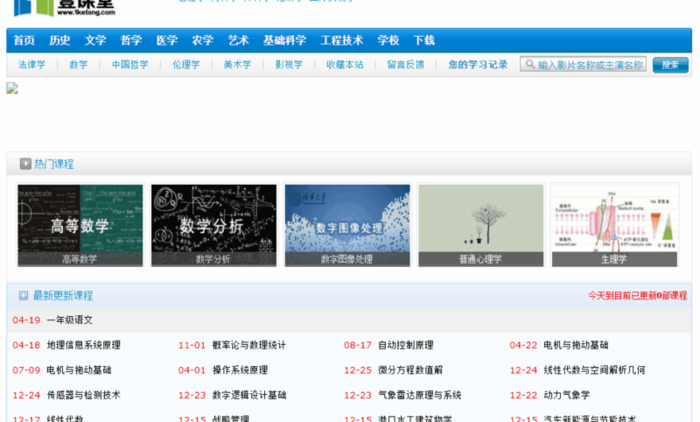The image size is (700, 422).
Task: Open the 艺术 navigation tab
Action: pyautogui.click(x=238, y=41)
